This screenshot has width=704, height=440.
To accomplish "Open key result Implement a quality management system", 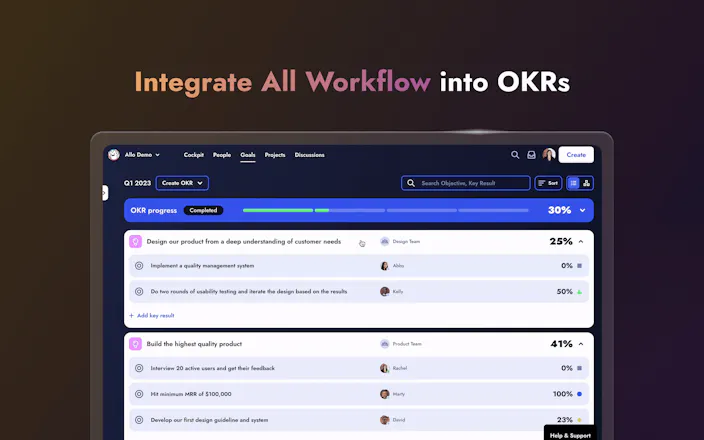I will click(x=202, y=266).
